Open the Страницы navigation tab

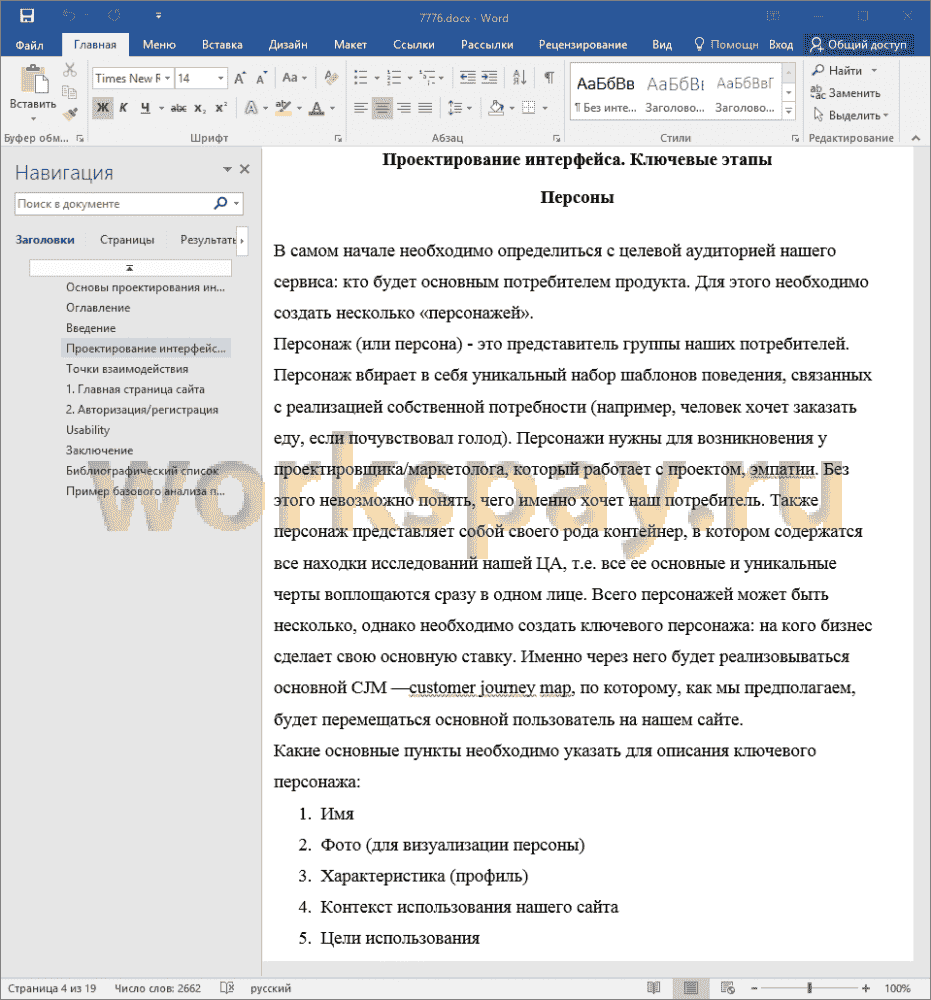coord(127,240)
